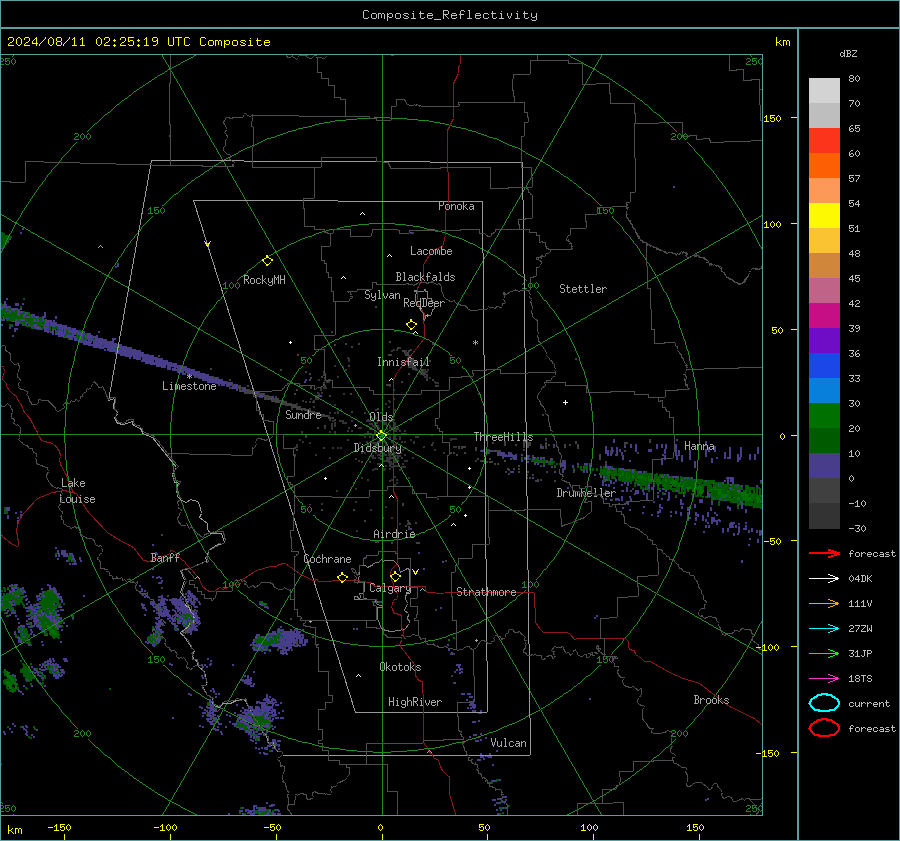Screen dimensions: 900x841
Task: Click the -100 km bottom axis label
Action: pos(165,827)
